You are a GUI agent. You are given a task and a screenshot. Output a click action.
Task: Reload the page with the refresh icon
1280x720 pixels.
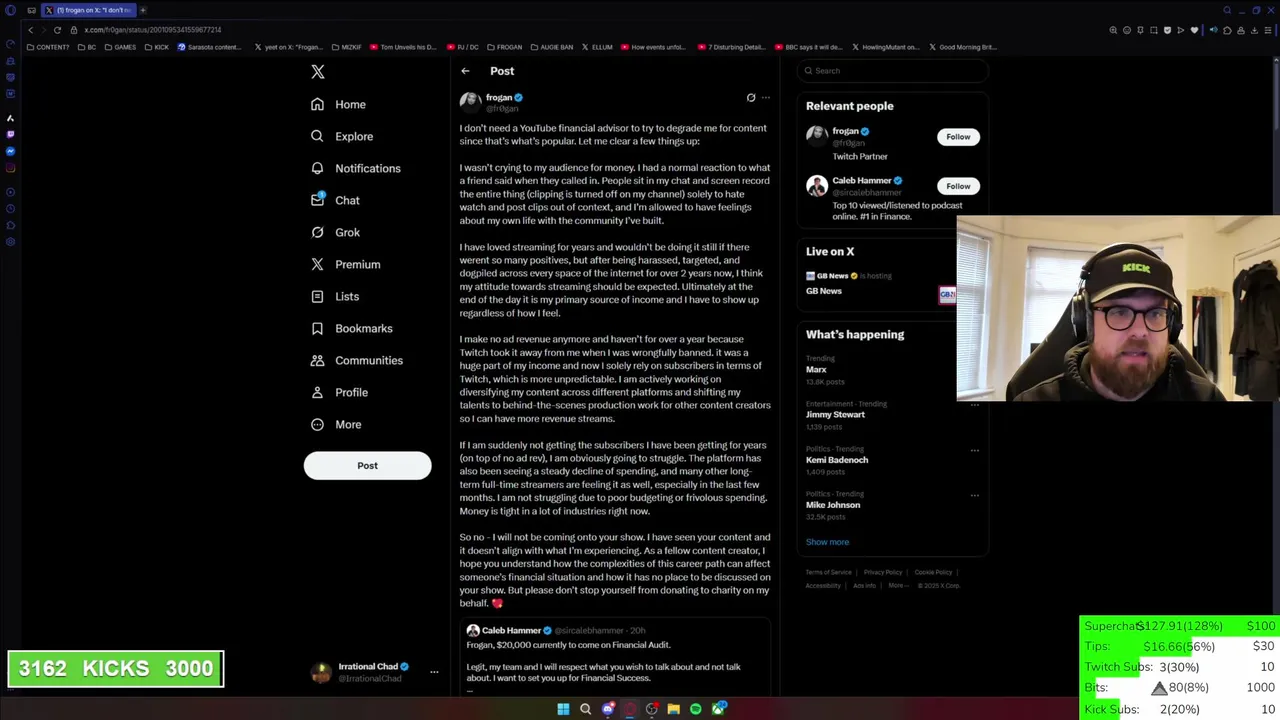coord(57,30)
